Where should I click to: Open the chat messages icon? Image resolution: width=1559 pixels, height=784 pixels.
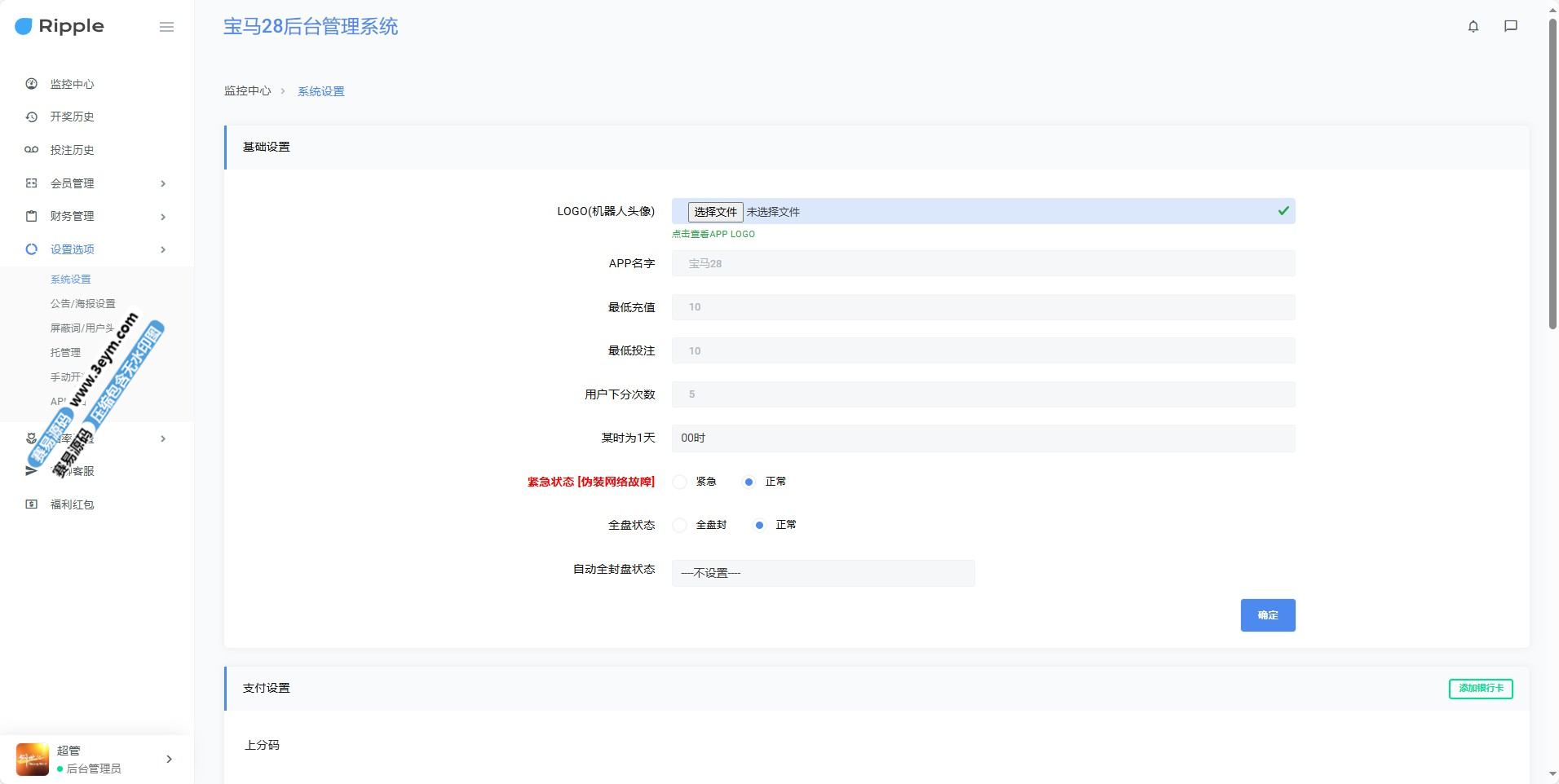[1510, 26]
